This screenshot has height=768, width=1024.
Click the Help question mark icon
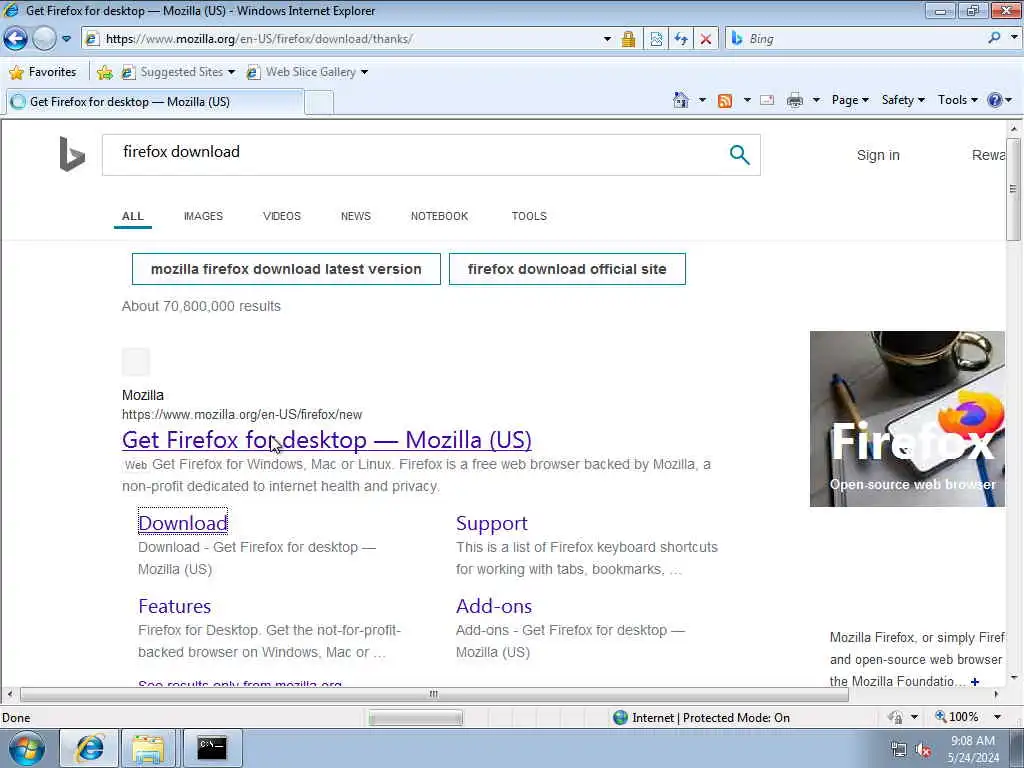995,100
